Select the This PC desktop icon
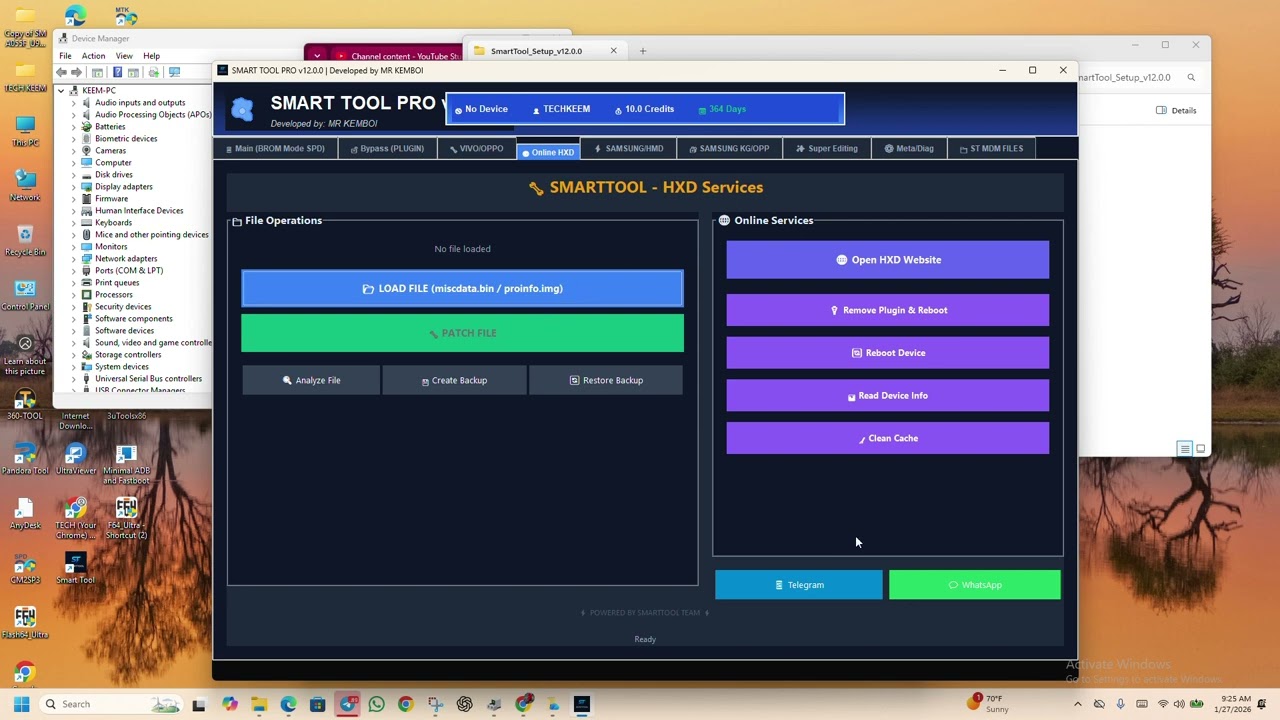This screenshot has width=1280, height=720. (x=25, y=131)
